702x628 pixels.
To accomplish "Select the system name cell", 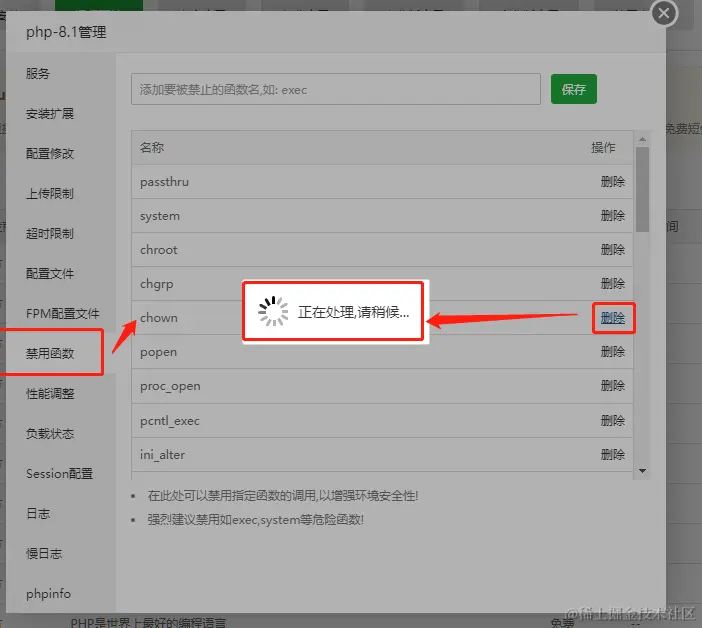I will [160, 216].
